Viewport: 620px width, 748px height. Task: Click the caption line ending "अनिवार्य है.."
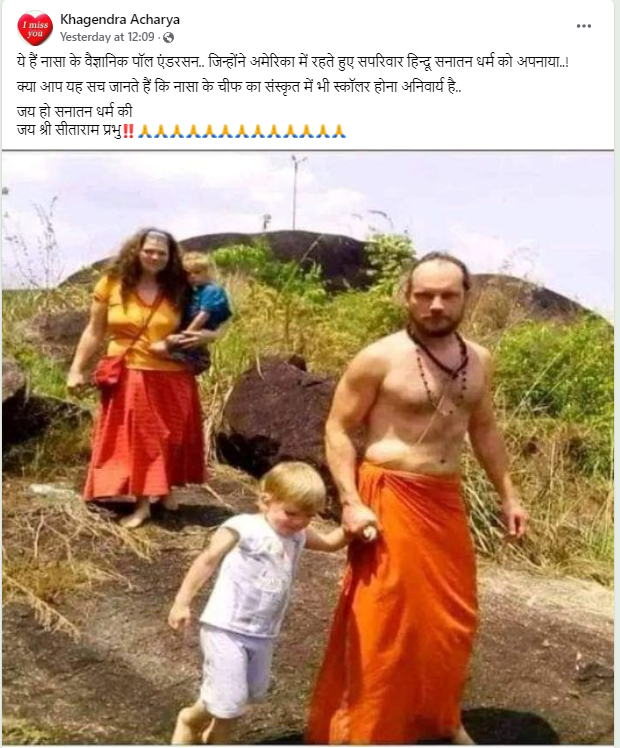[x=239, y=87]
